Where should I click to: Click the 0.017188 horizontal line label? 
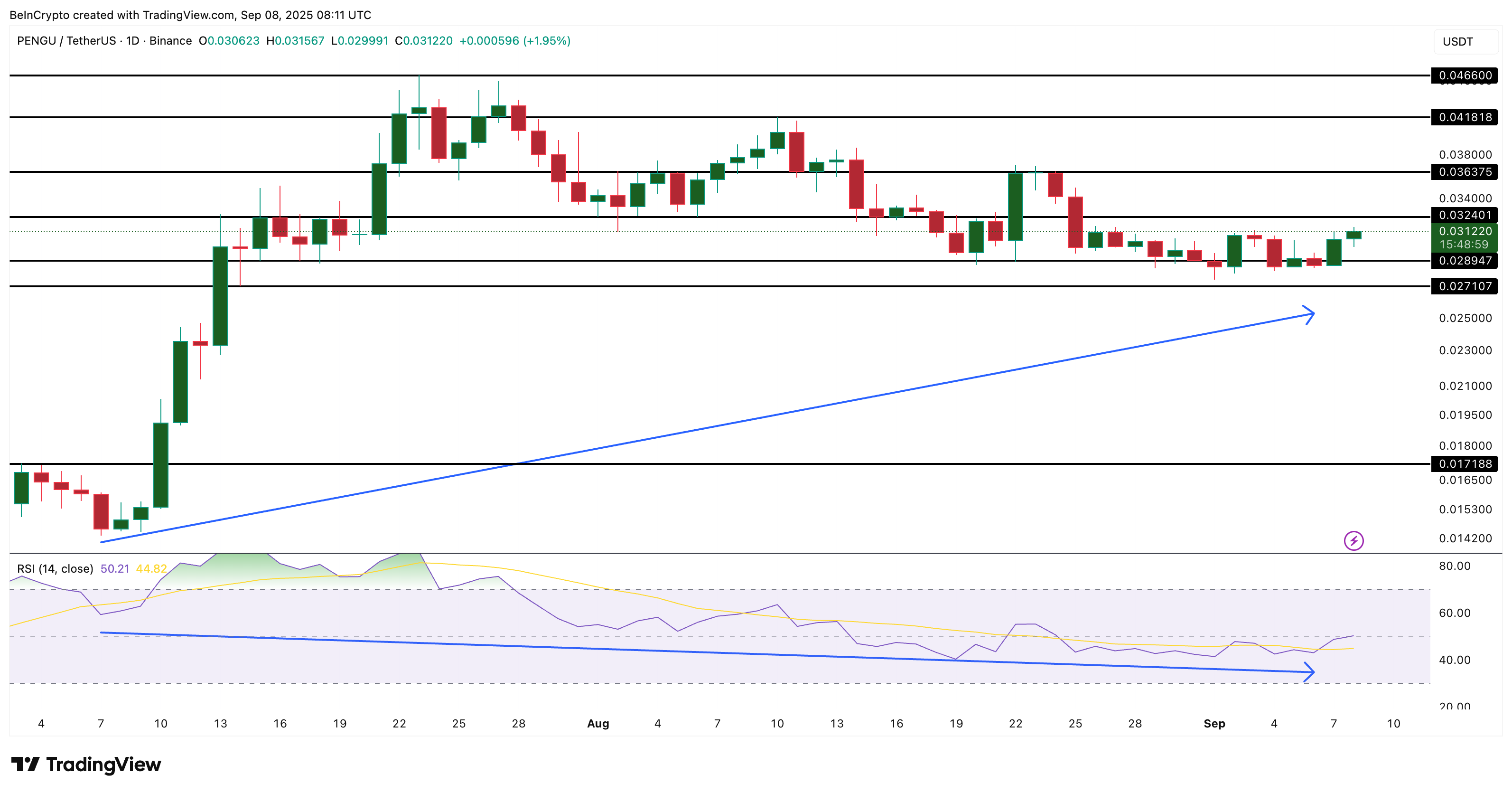1465,463
